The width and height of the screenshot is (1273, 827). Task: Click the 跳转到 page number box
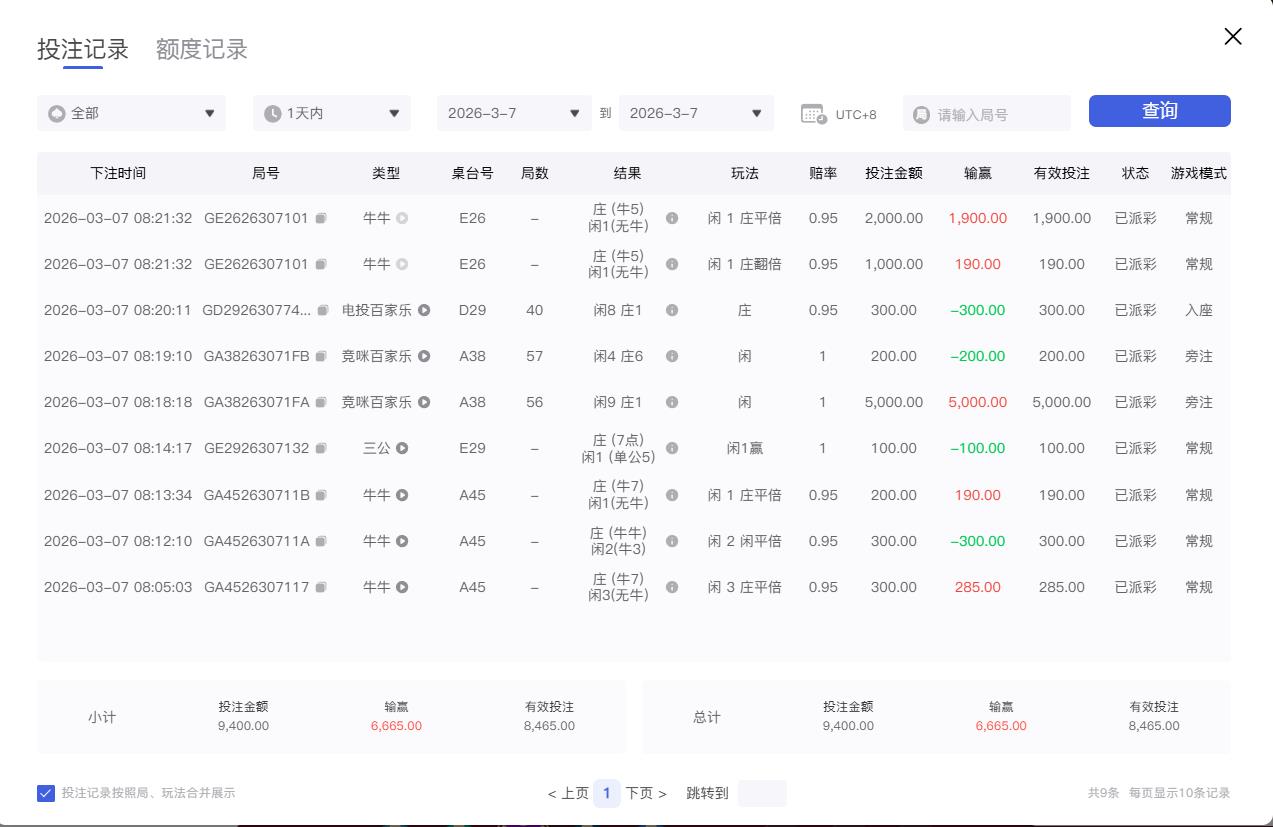(762, 793)
